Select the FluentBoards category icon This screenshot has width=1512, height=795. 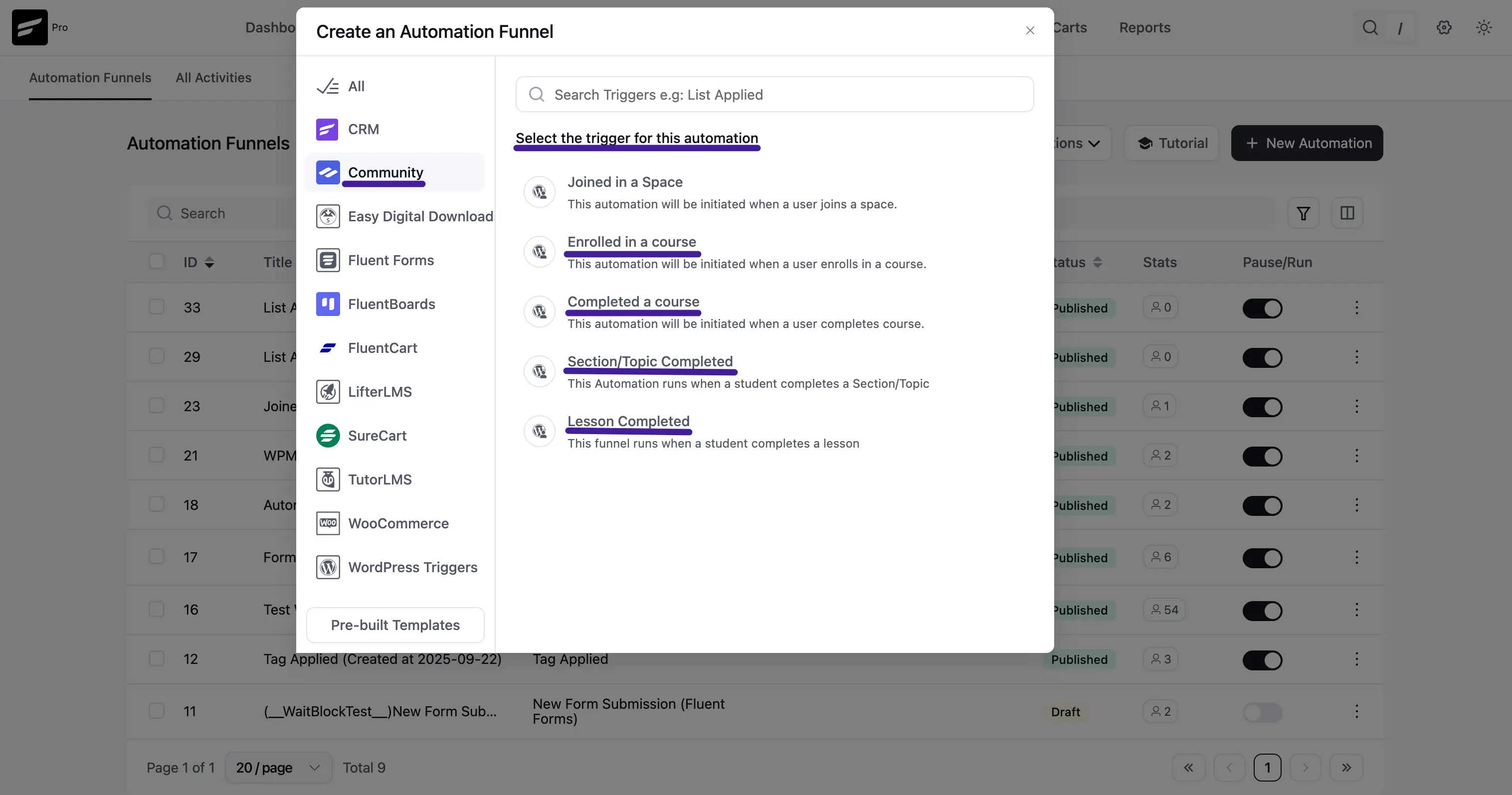point(328,304)
